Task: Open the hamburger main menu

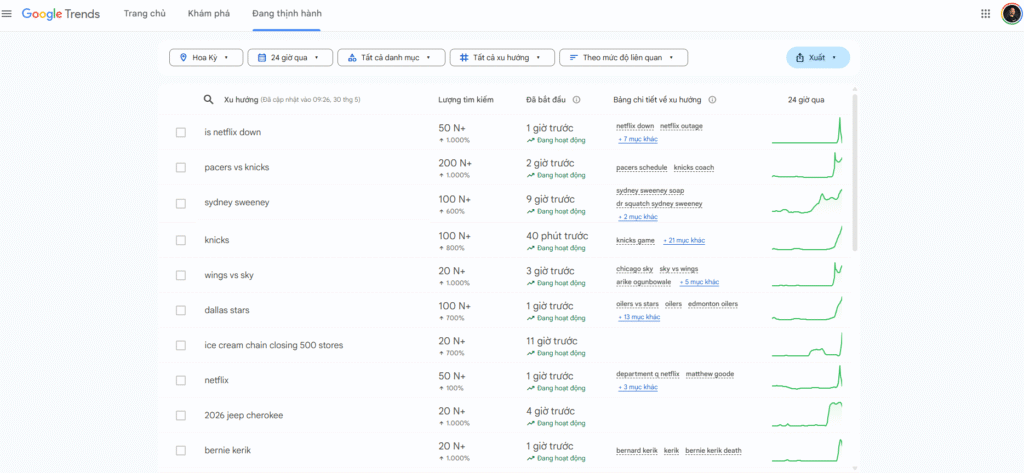Action: pos(7,14)
